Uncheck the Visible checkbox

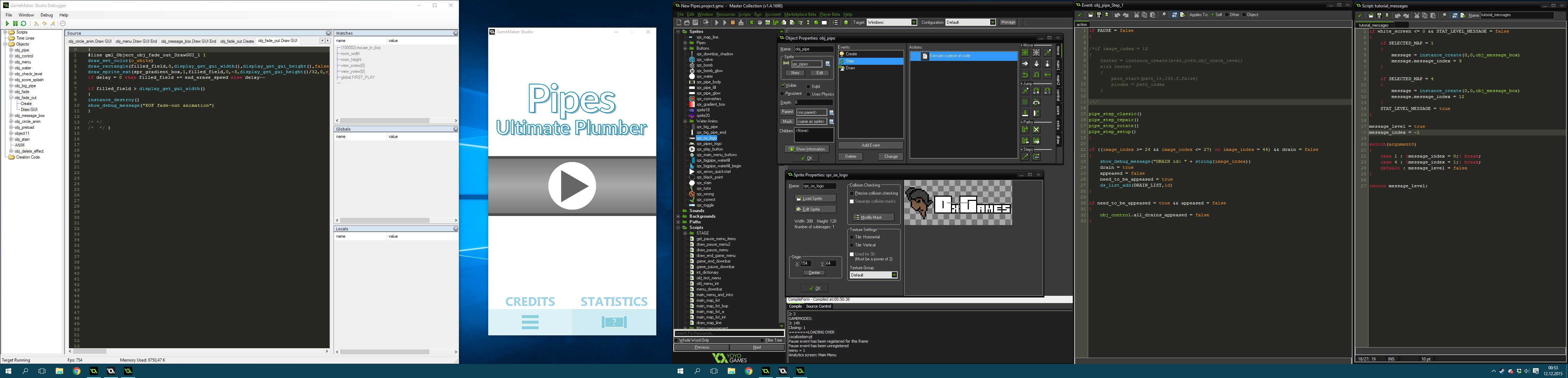tap(783, 86)
